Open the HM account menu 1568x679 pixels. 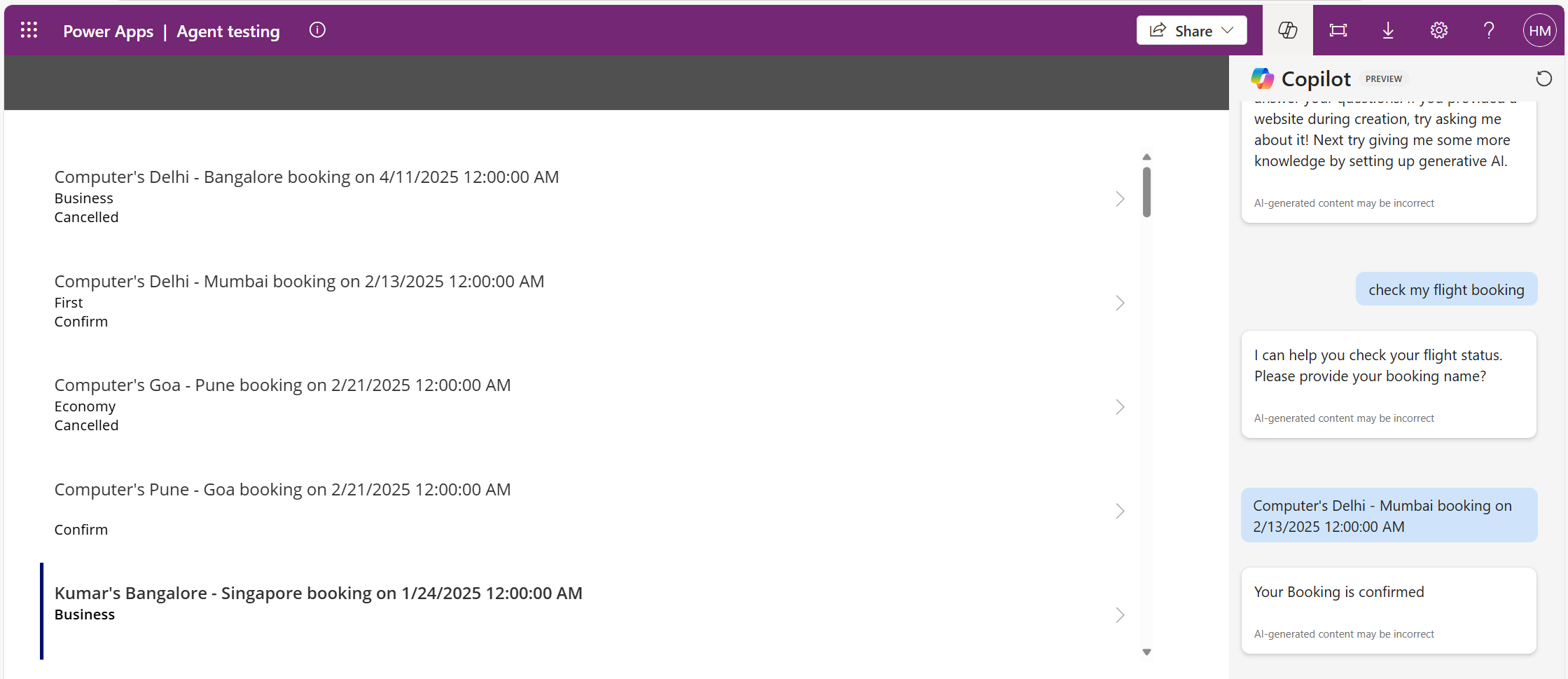click(x=1539, y=30)
